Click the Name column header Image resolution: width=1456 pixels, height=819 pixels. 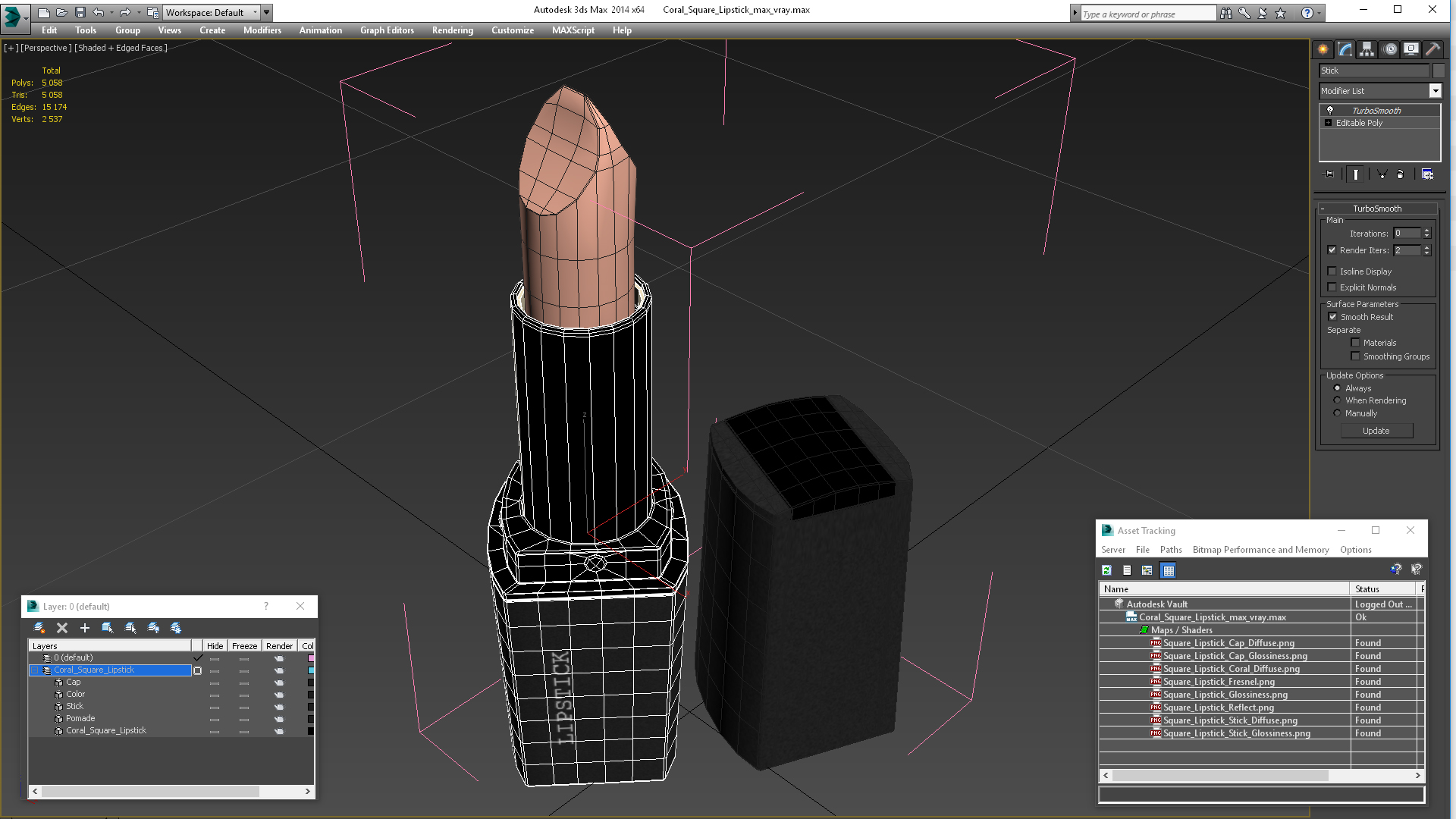click(x=1224, y=589)
